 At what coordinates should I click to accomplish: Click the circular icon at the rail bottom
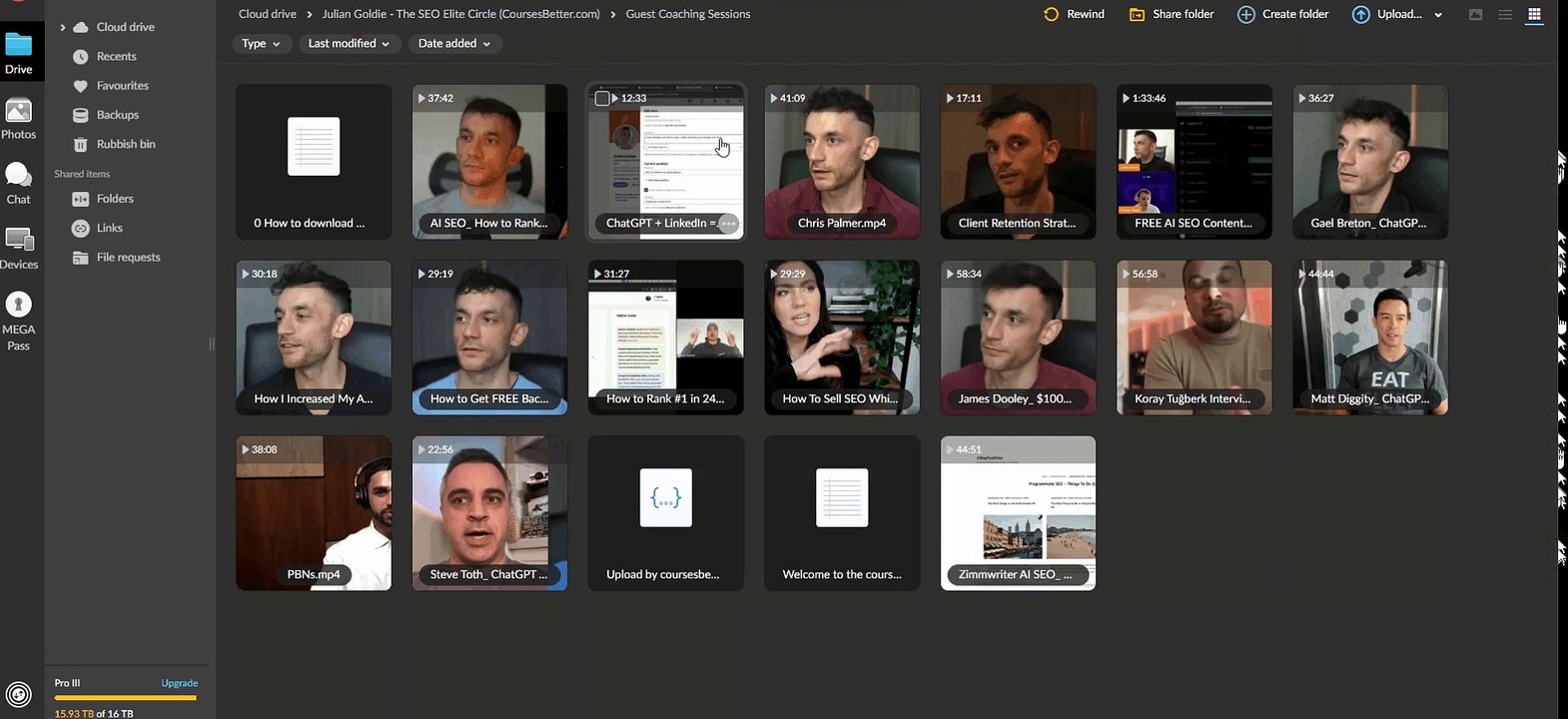pyautogui.click(x=18, y=694)
